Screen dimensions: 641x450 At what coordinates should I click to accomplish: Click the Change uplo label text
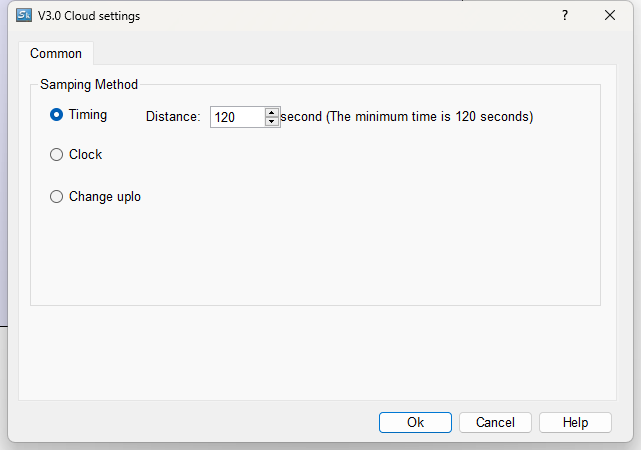[x=105, y=197]
